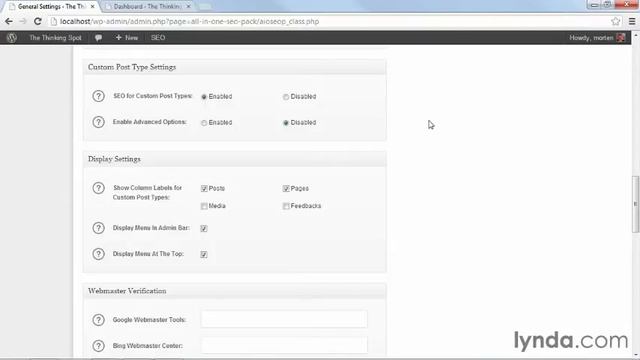Switch to the Dashboard browser tab

(146, 7)
